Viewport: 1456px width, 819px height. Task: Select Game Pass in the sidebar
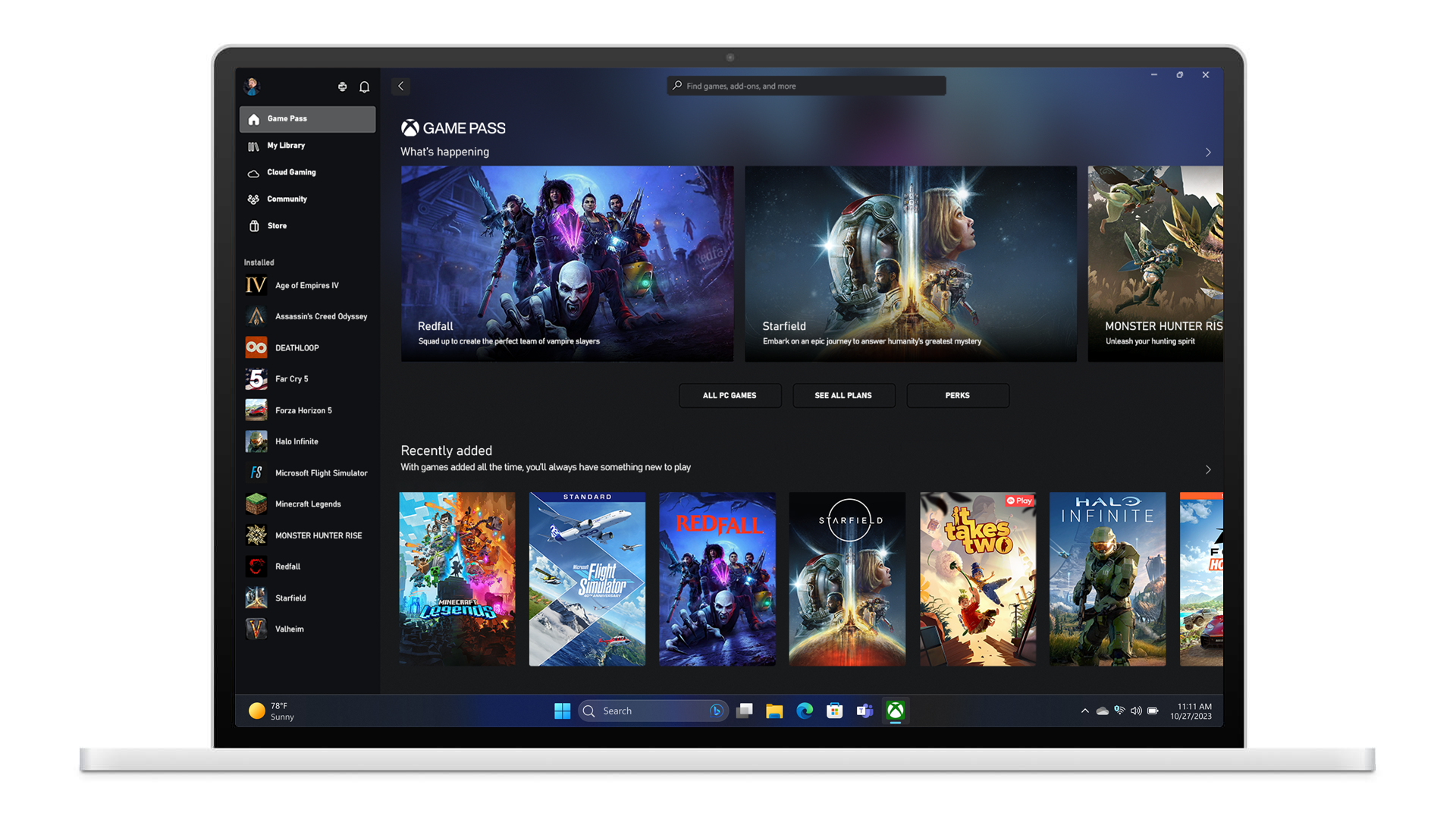coord(307,119)
